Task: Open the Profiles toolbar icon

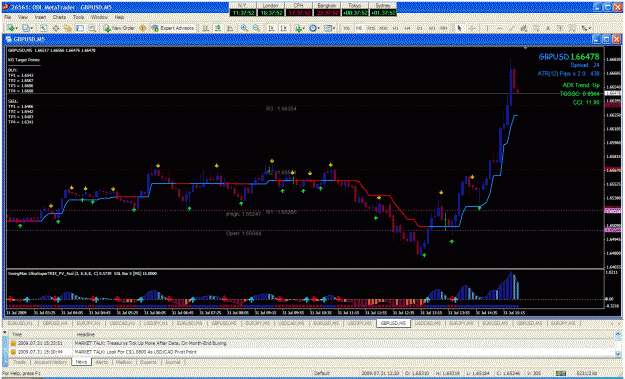Action: point(26,28)
